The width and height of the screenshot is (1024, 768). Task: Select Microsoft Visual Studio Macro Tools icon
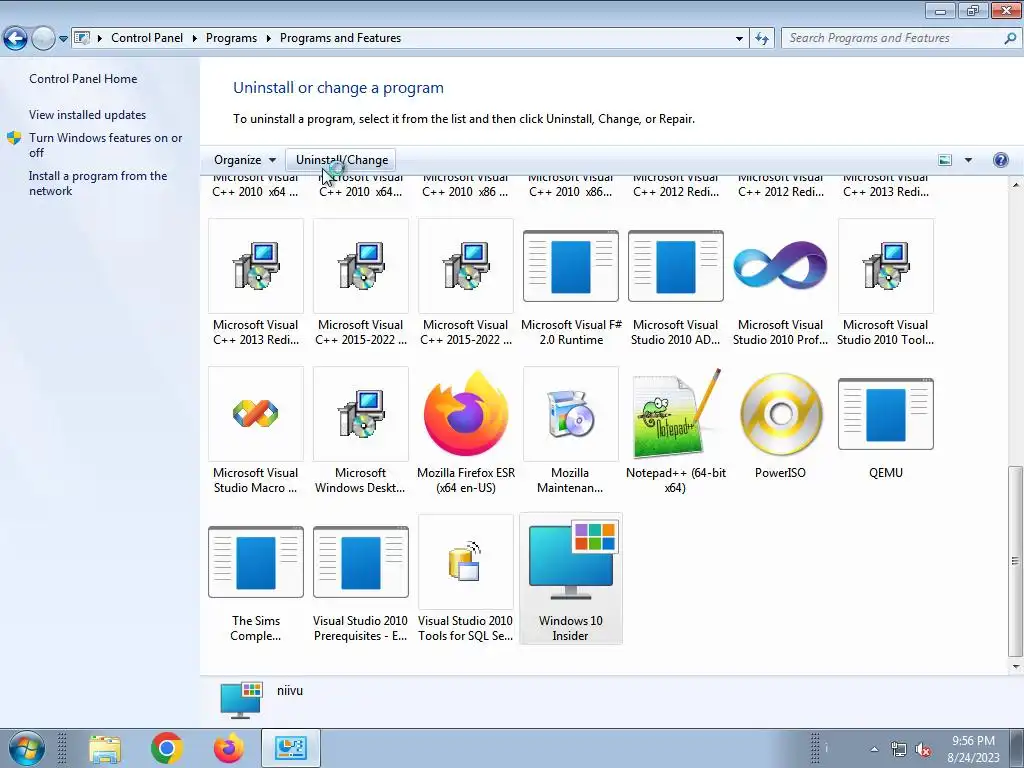click(x=255, y=413)
